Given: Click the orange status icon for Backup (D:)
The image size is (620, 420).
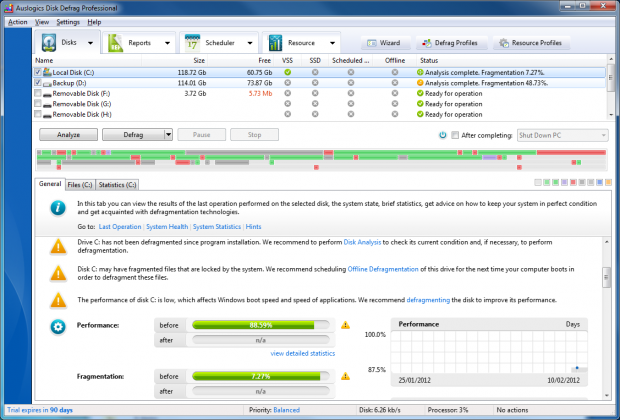Looking at the screenshot, I should click(x=420, y=83).
